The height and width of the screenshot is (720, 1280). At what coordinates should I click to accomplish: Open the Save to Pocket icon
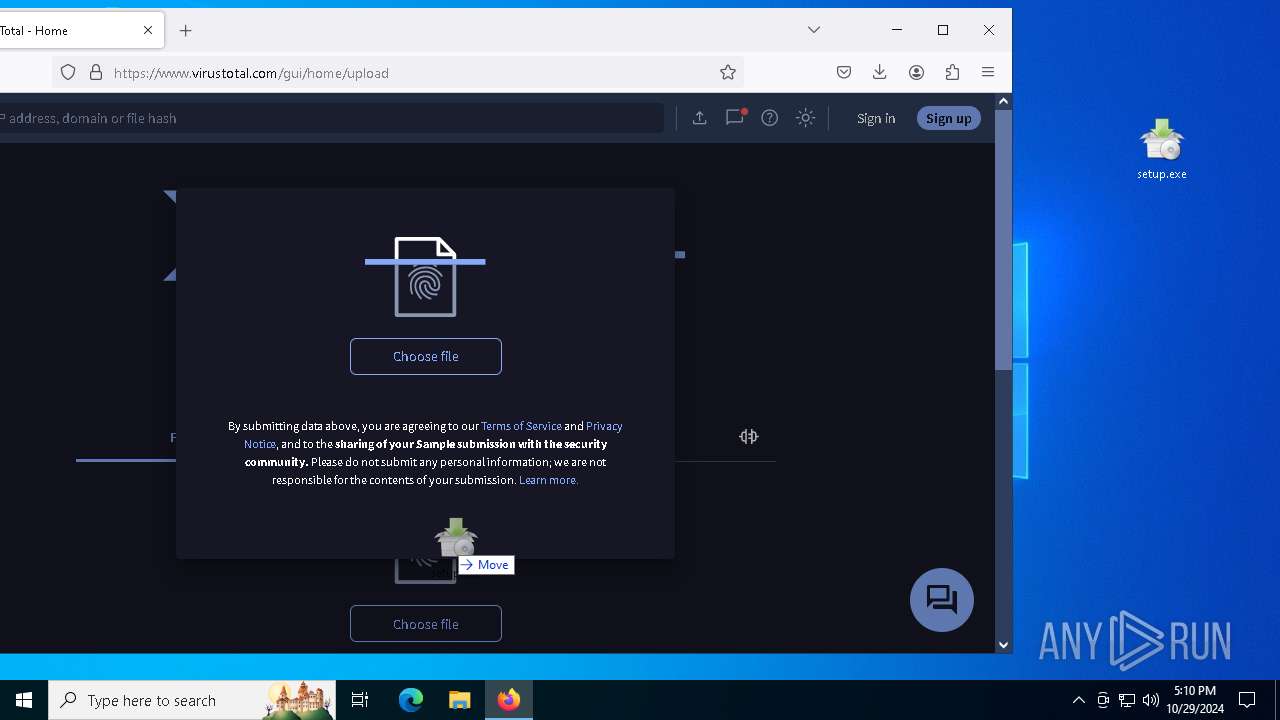844,72
